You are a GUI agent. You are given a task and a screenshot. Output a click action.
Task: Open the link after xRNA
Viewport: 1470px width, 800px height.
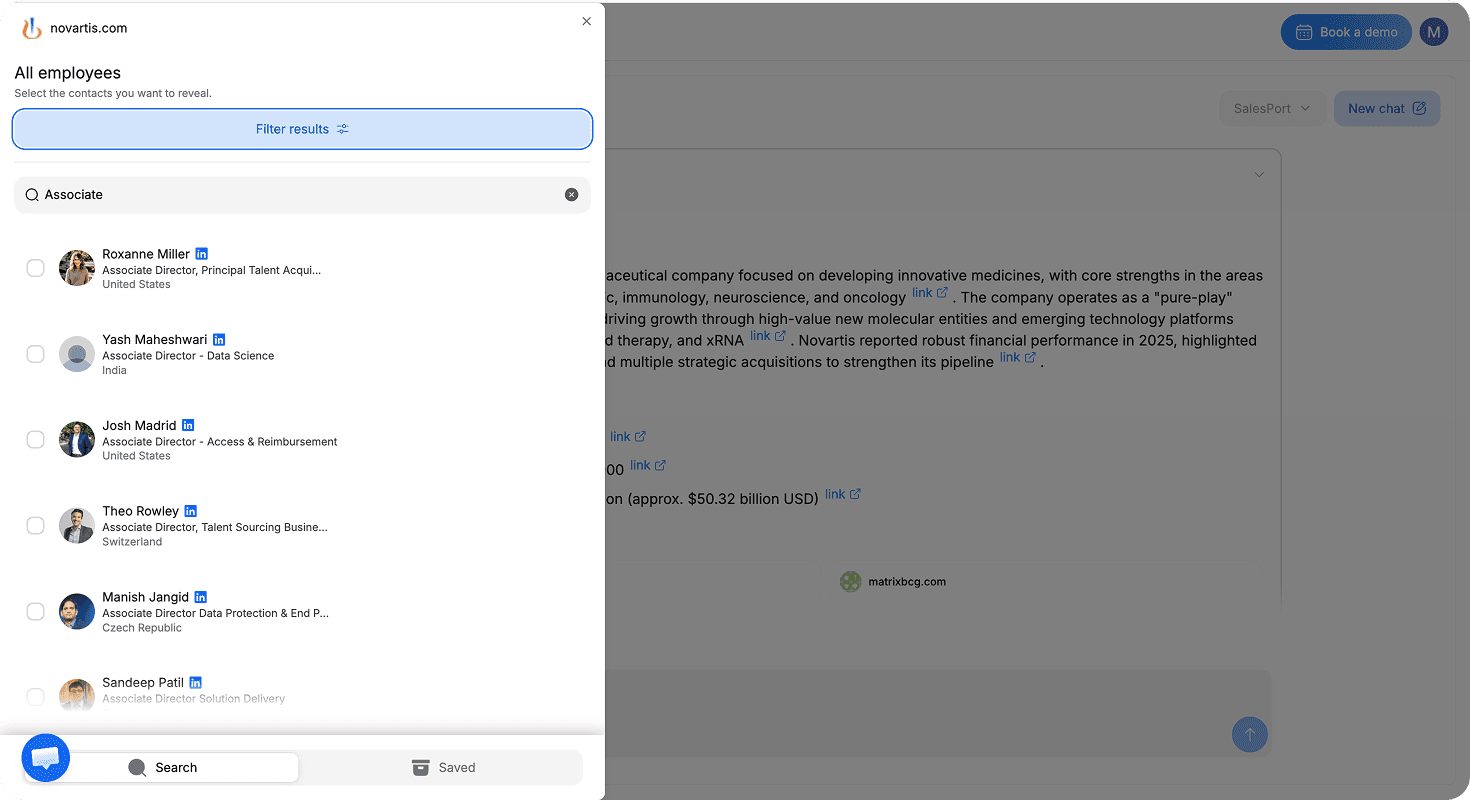(x=768, y=337)
